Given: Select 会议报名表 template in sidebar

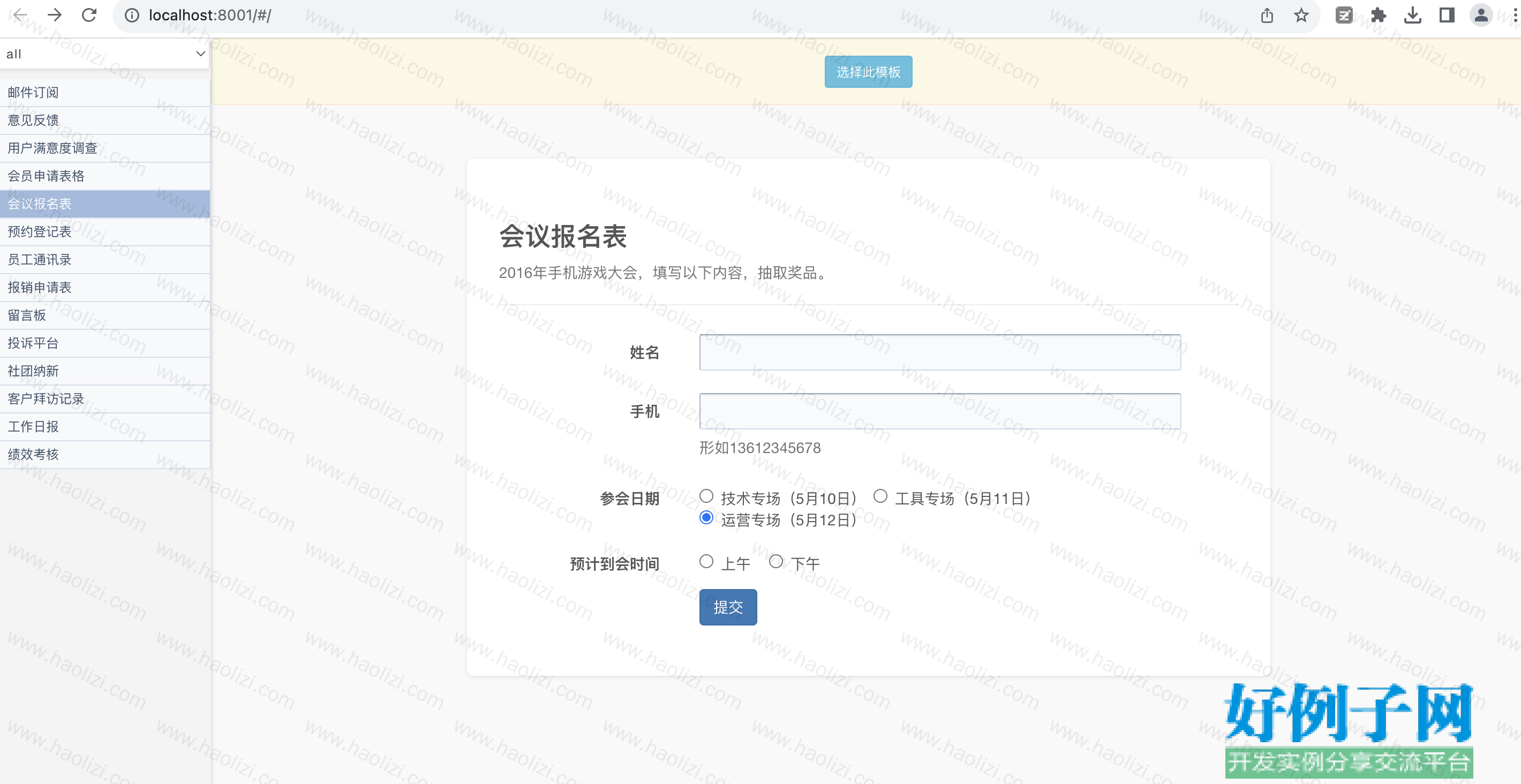Looking at the screenshot, I should coord(105,203).
